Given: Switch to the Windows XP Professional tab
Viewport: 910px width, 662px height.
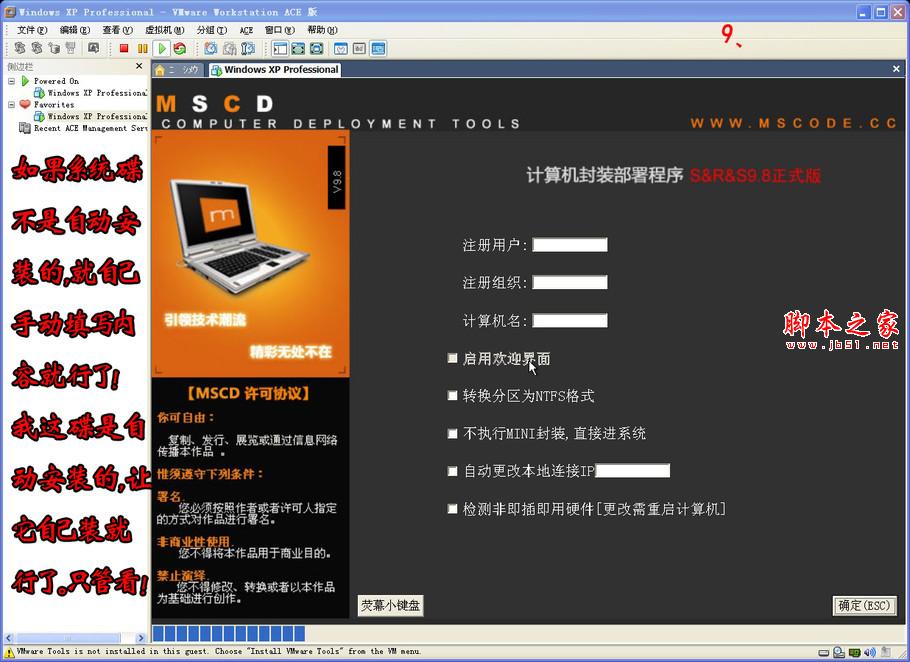Looking at the screenshot, I should coord(277,70).
